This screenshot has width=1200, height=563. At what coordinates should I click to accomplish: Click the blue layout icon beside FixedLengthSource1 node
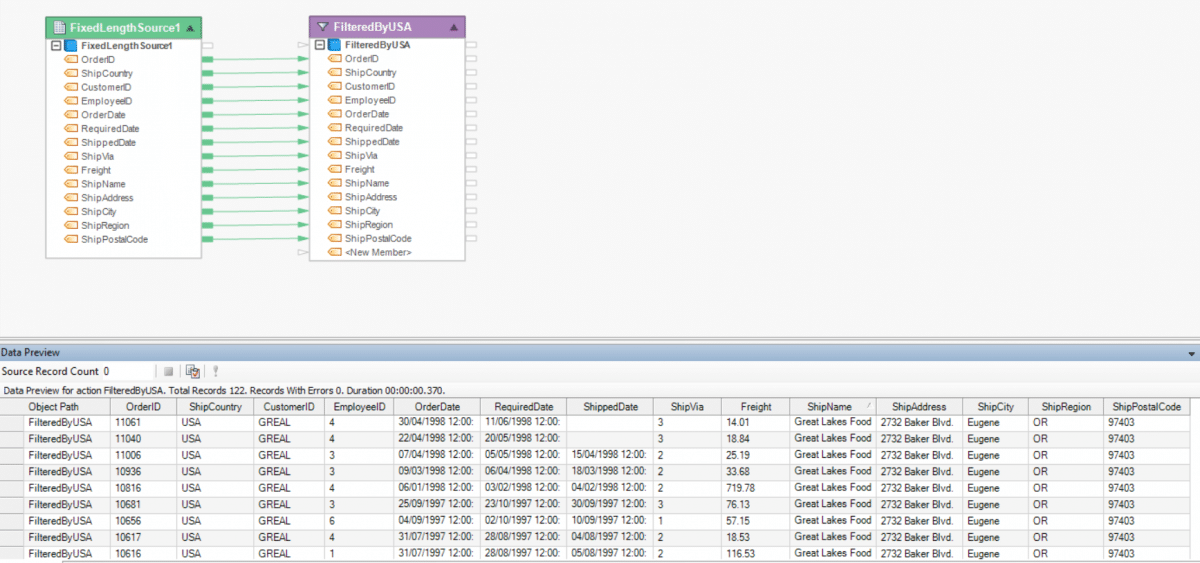point(71,45)
